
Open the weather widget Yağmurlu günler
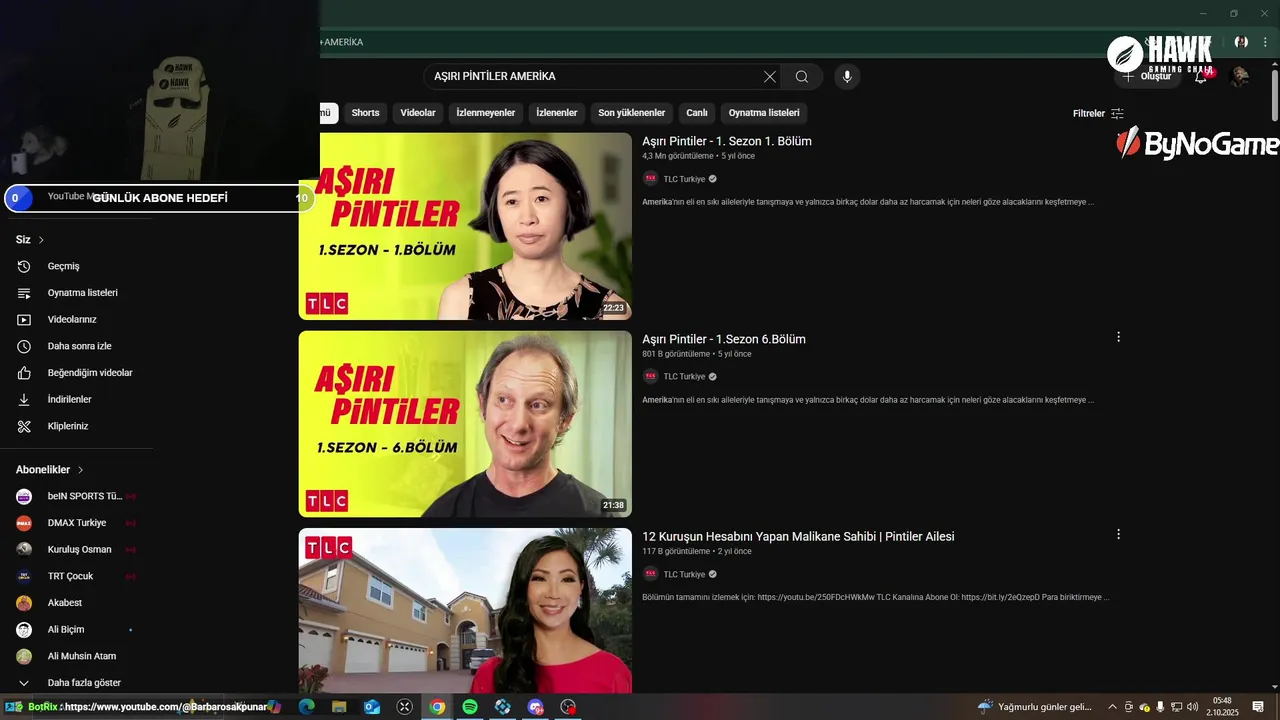tap(1036, 707)
